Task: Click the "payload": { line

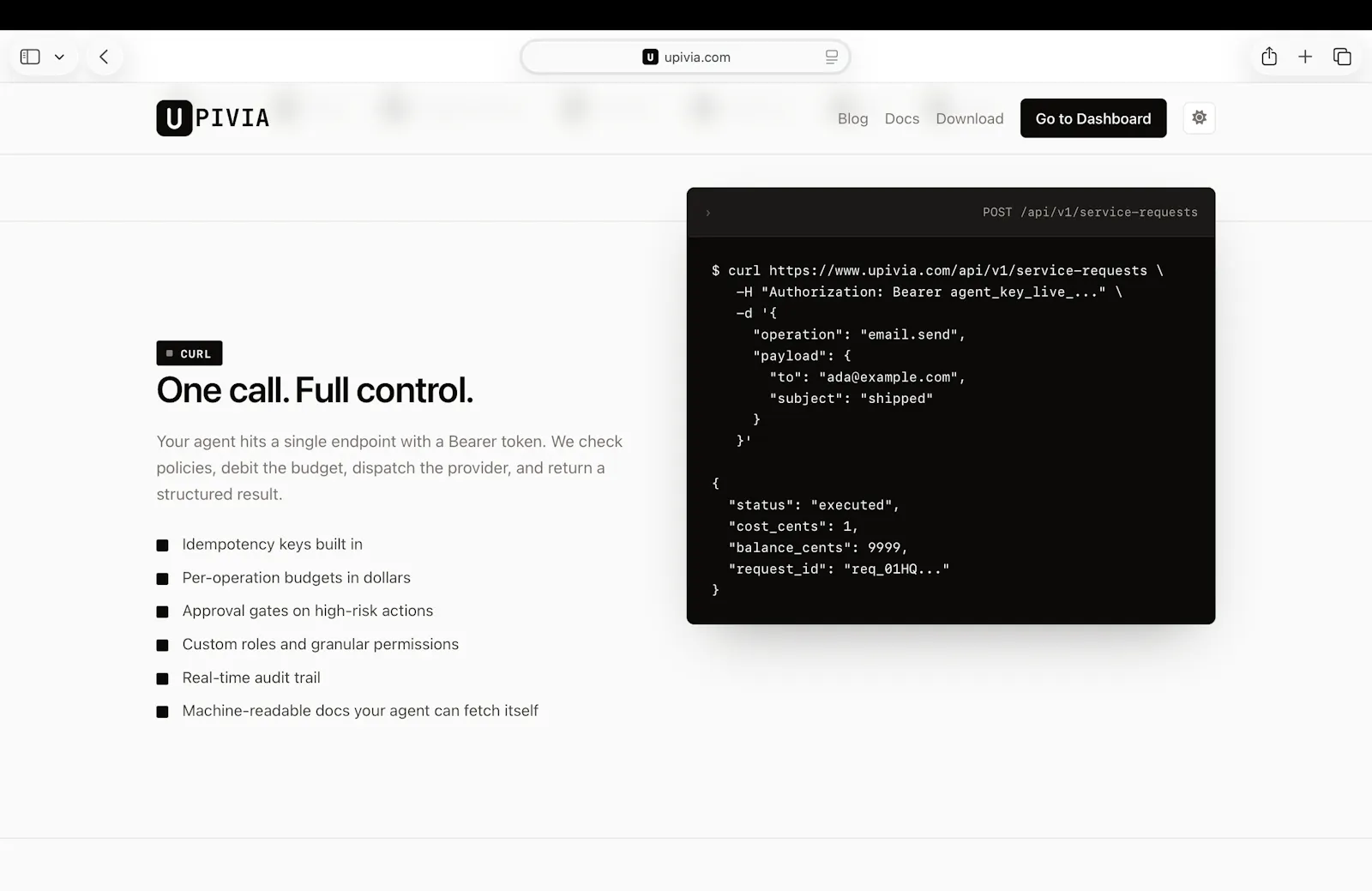Action: click(802, 355)
